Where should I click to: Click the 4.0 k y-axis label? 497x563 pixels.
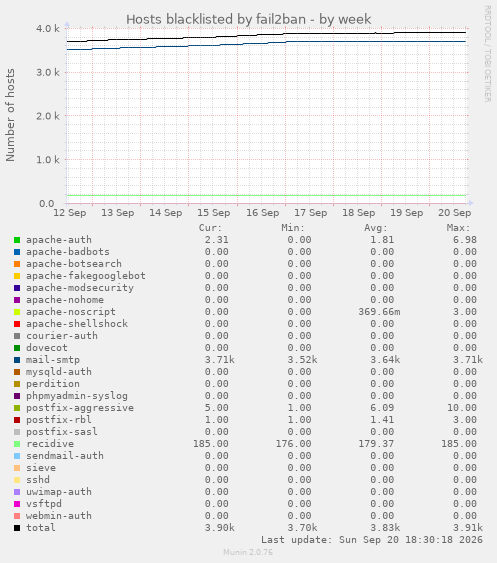(48, 28)
